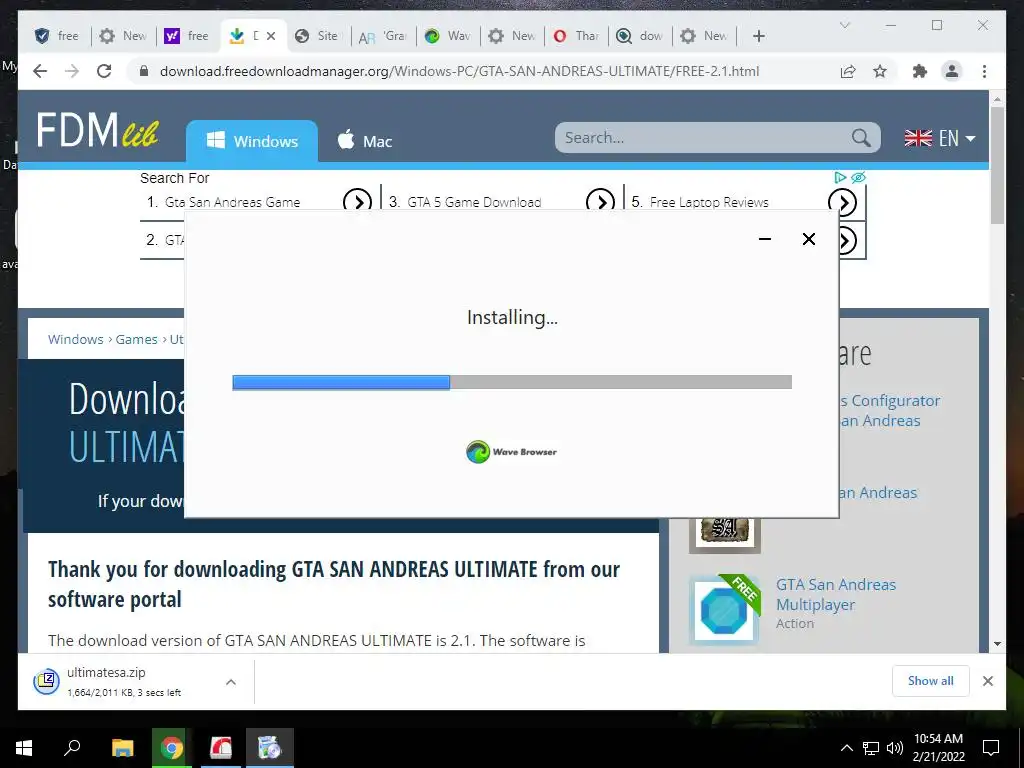Click the Wave Browser logo in installer
The height and width of the screenshot is (768, 1024).
(511, 452)
